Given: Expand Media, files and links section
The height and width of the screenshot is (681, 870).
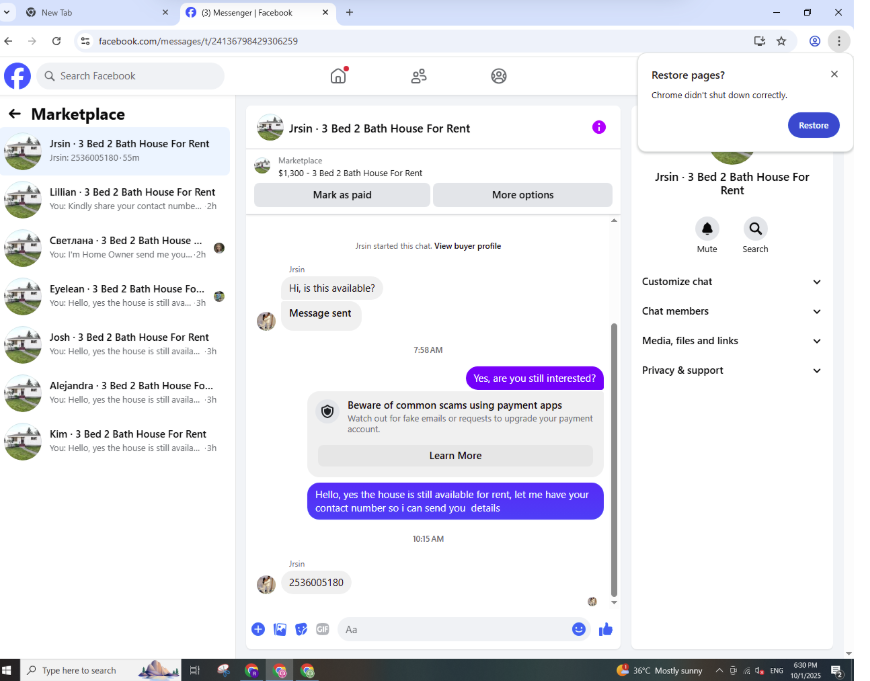Looking at the screenshot, I should [x=732, y=341].
